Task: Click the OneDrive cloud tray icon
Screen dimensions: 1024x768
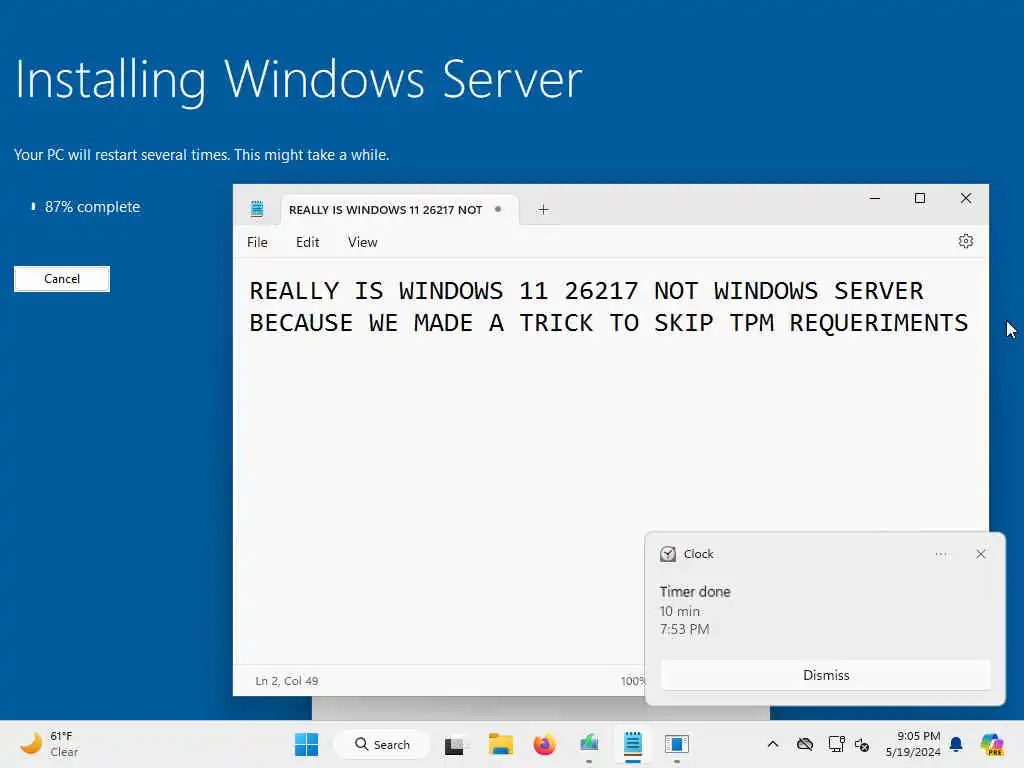Action: click(x=805, y=744)
